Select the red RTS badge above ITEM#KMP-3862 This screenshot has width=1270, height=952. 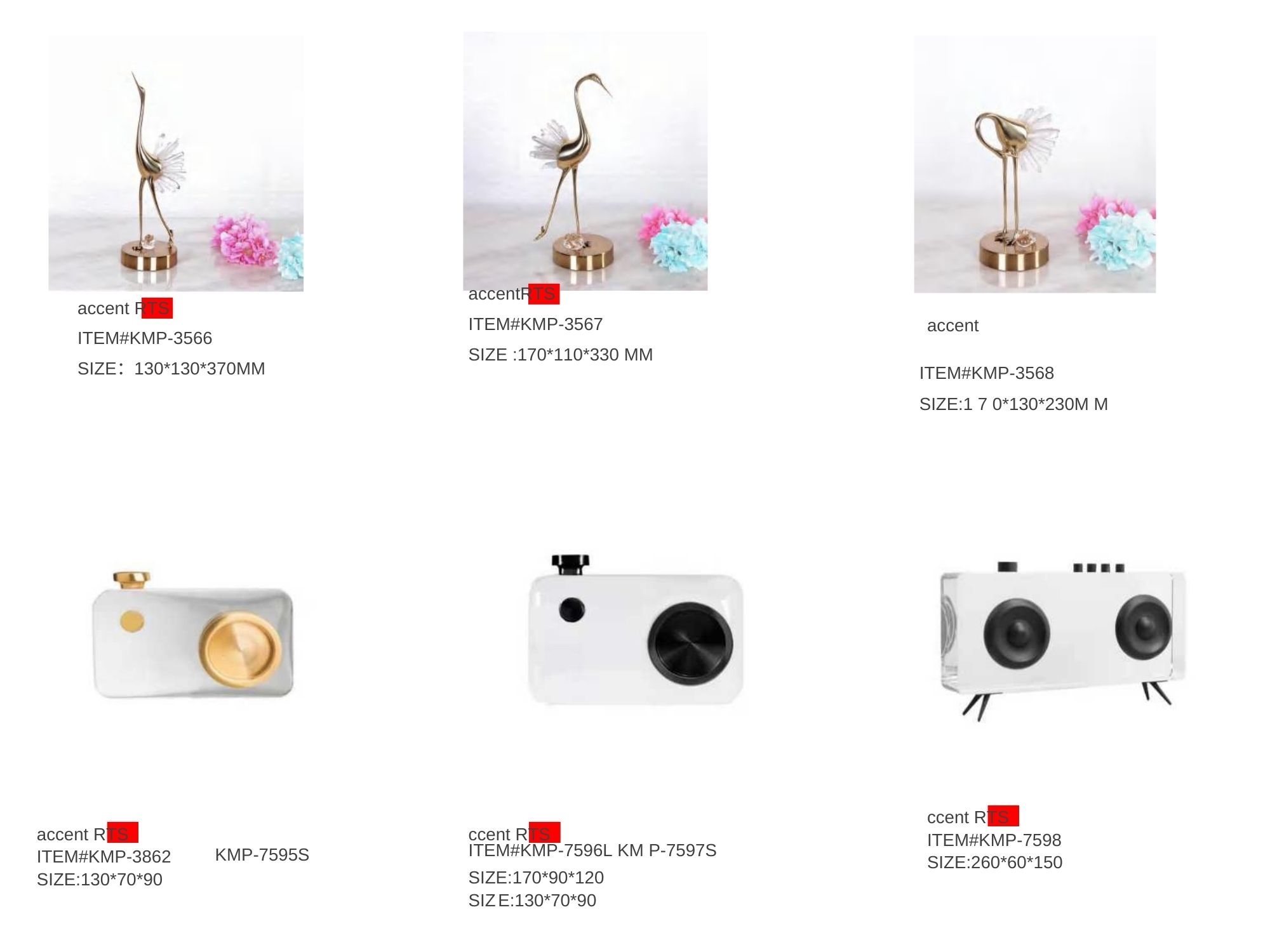click(x=123, y=832)
